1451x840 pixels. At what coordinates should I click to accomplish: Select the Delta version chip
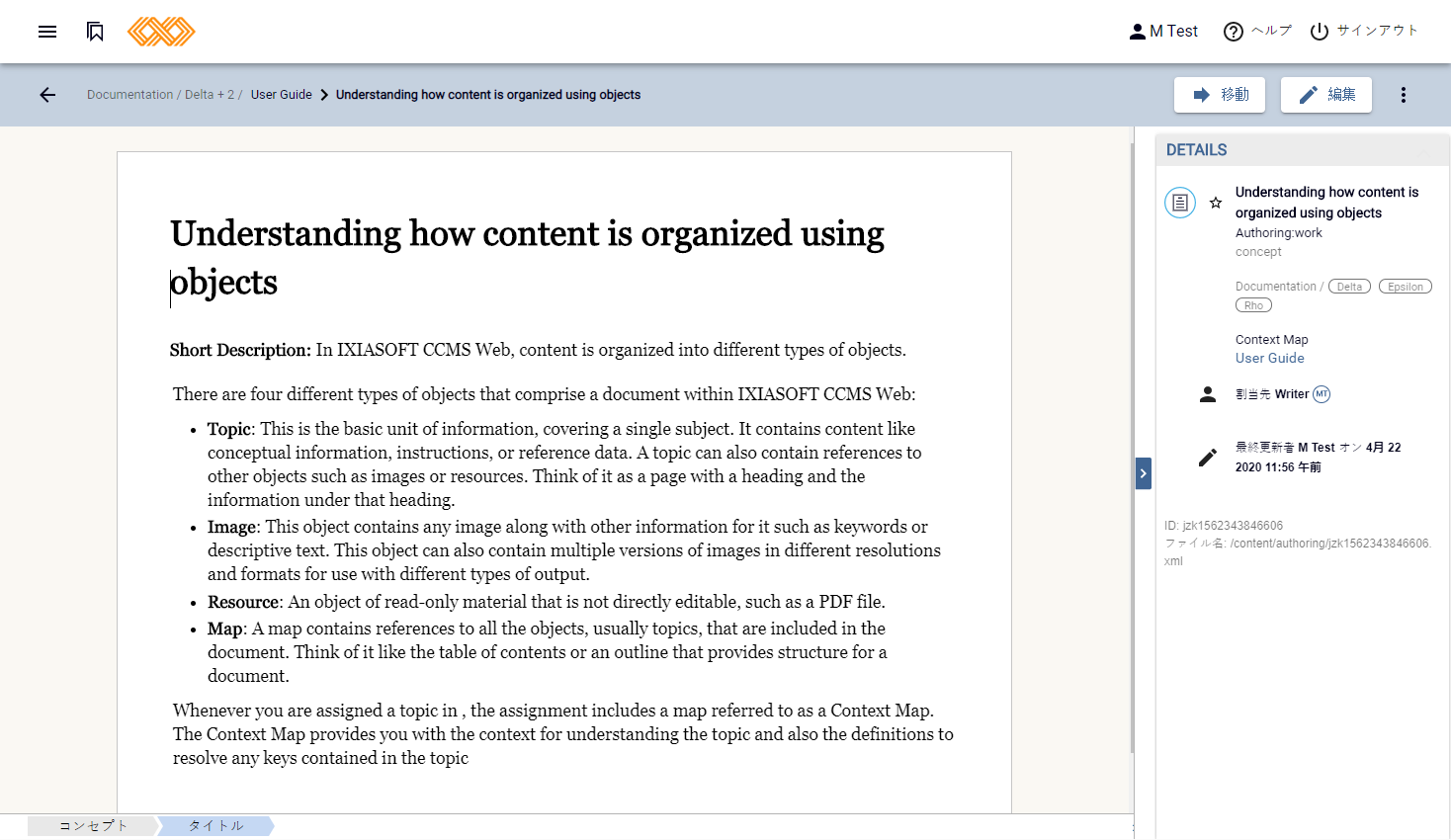1349,287
